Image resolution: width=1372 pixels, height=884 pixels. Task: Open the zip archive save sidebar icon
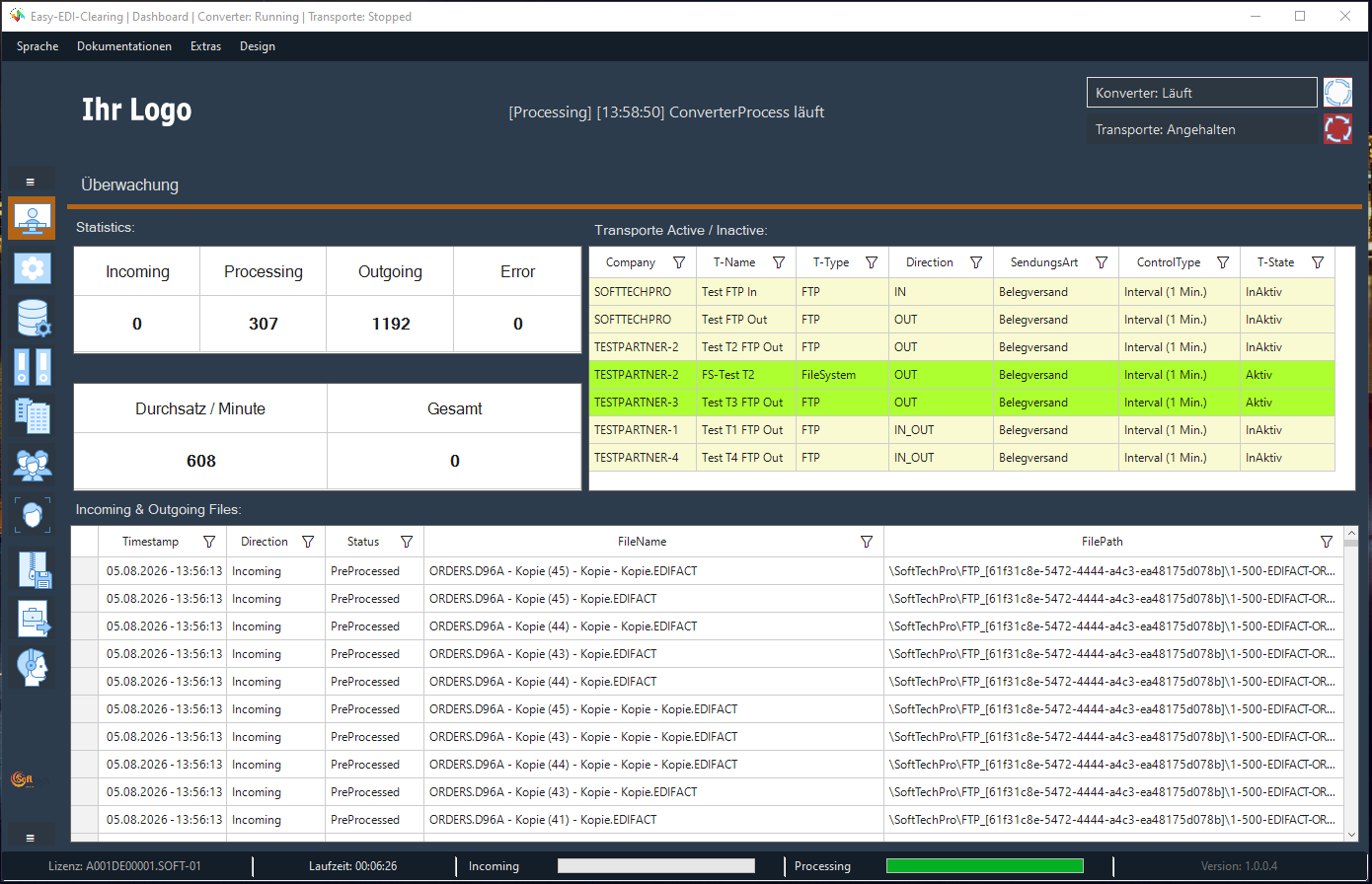click(x=34, y=569)
